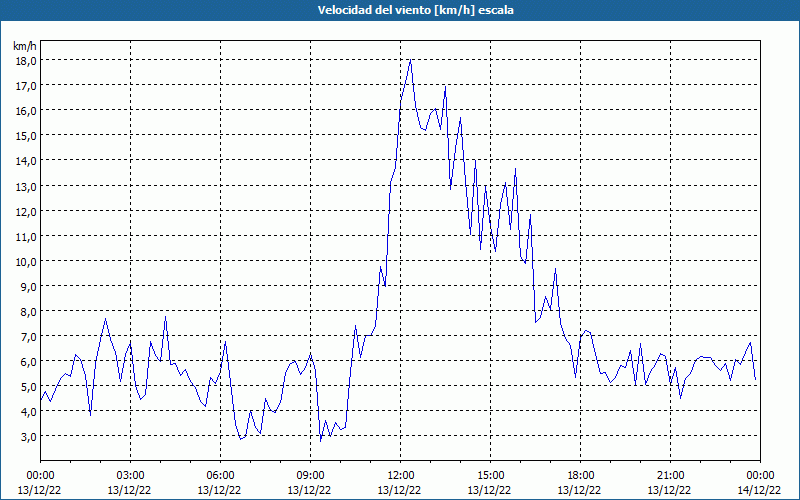Select the 18,0 y-axis value

pos(26,61)
